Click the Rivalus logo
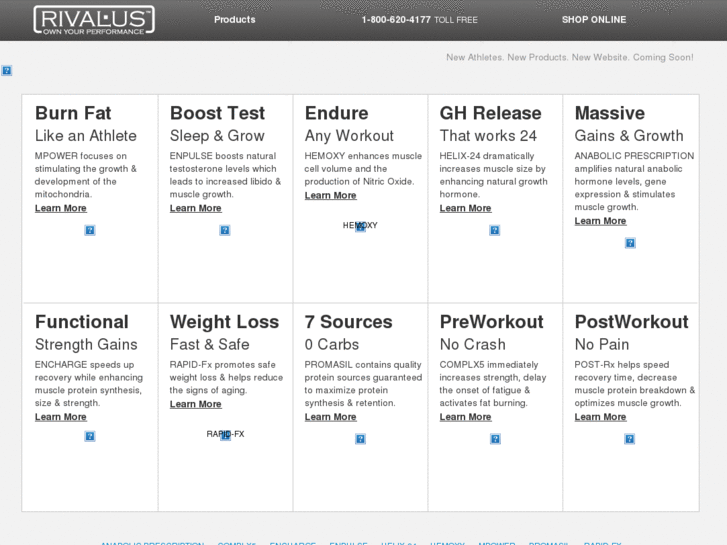727x545 pixels. tap(94, 19)
